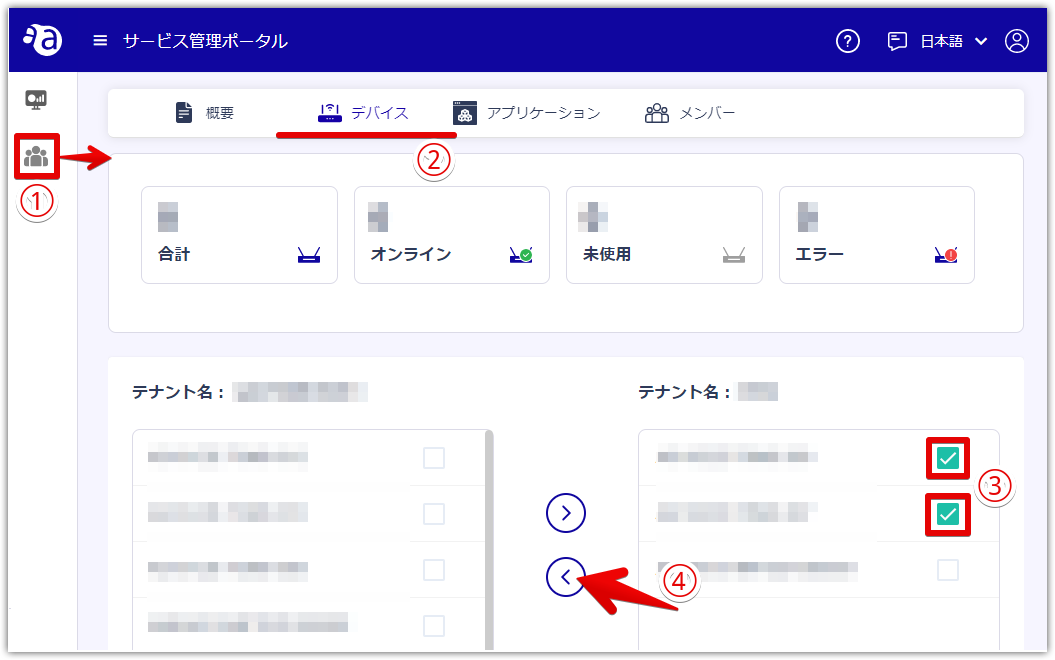The height and width of the screenshot is (660, 1055).
Task: Select the エラー device status card
Action: click(877, 235)
